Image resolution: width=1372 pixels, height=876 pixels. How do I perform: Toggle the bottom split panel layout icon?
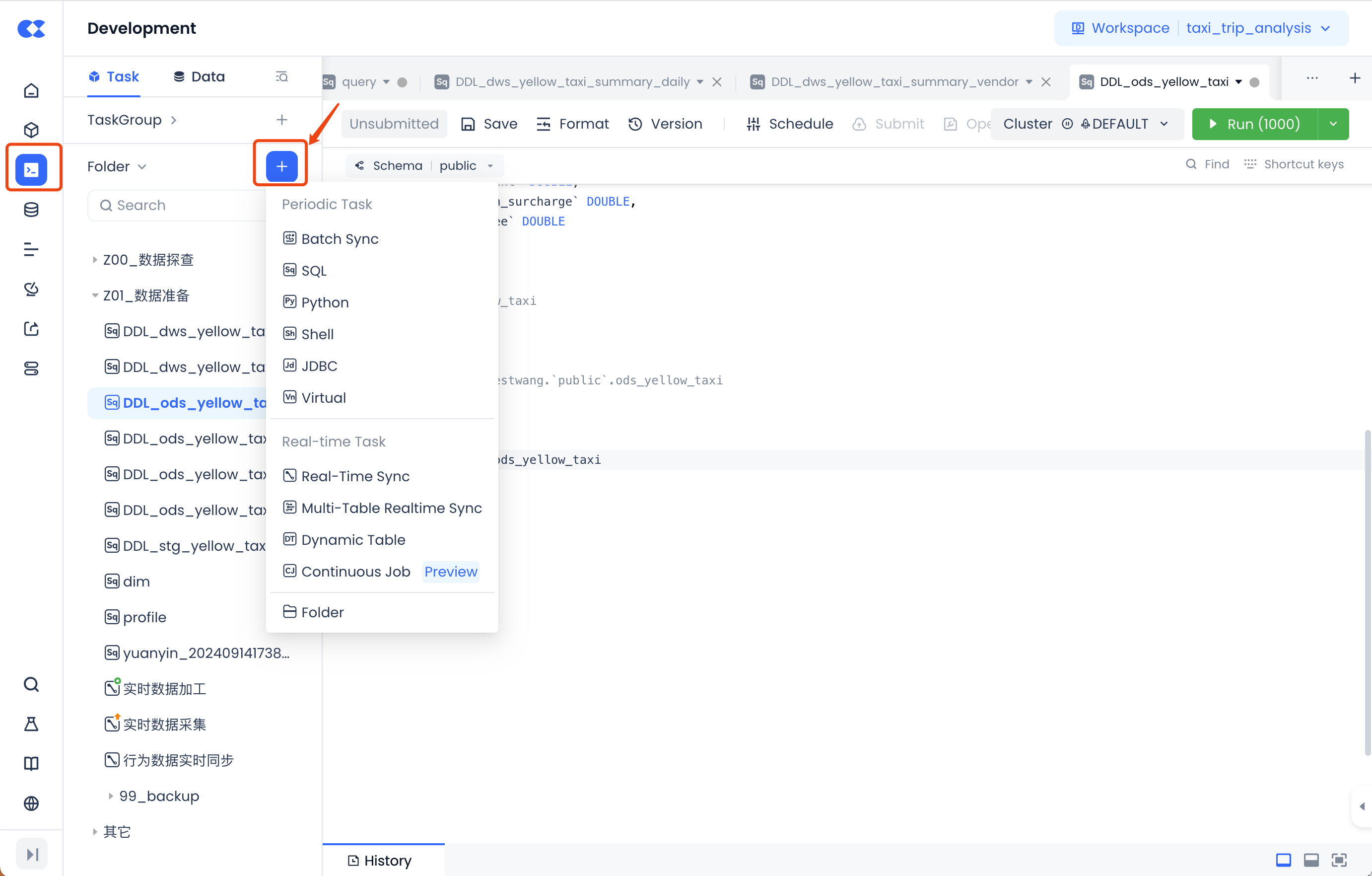click(x=1311, y=860)
